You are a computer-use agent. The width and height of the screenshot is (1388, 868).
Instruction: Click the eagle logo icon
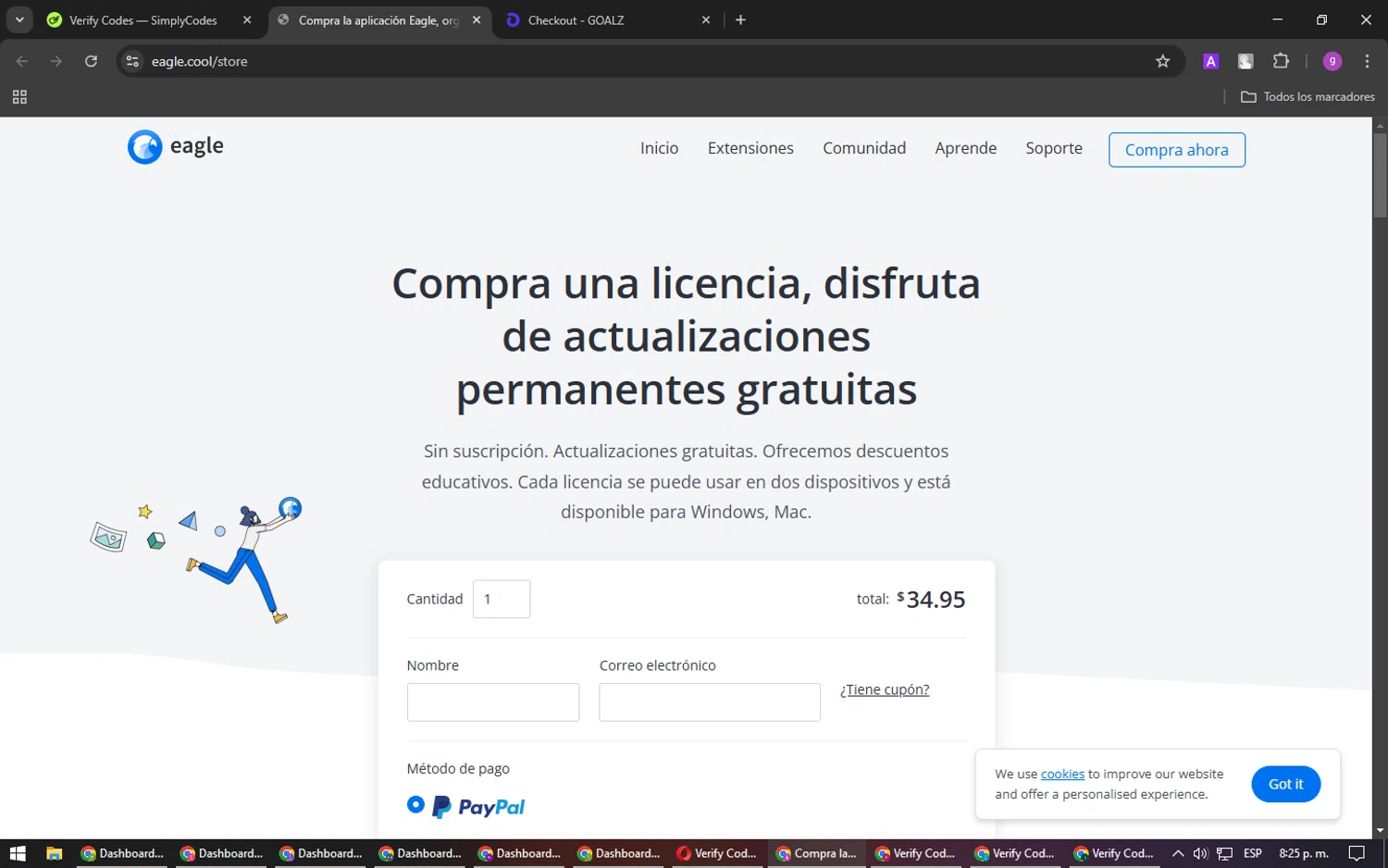[144, 146]
